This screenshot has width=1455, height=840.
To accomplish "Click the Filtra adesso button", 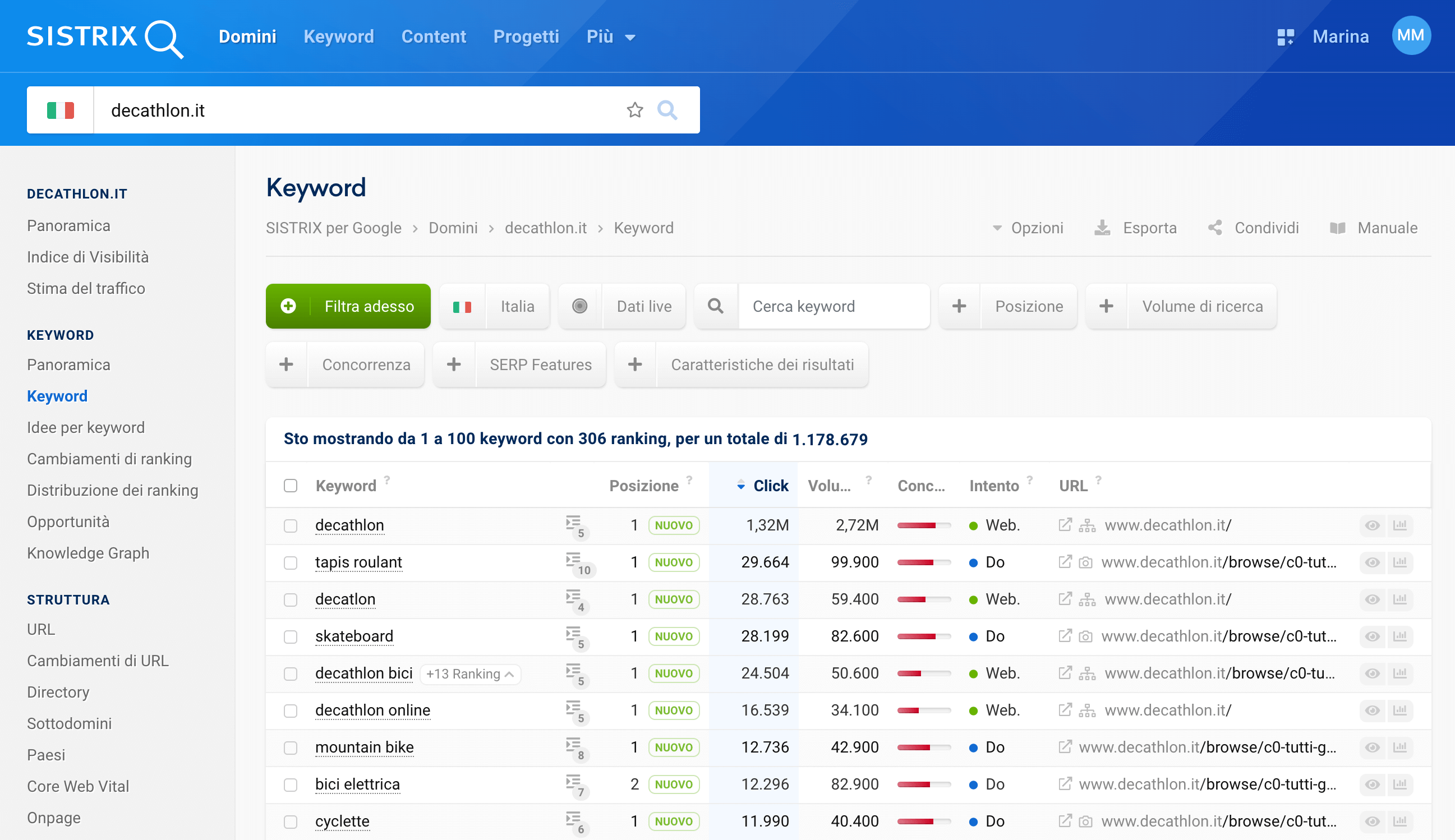I will click(348, 306).
